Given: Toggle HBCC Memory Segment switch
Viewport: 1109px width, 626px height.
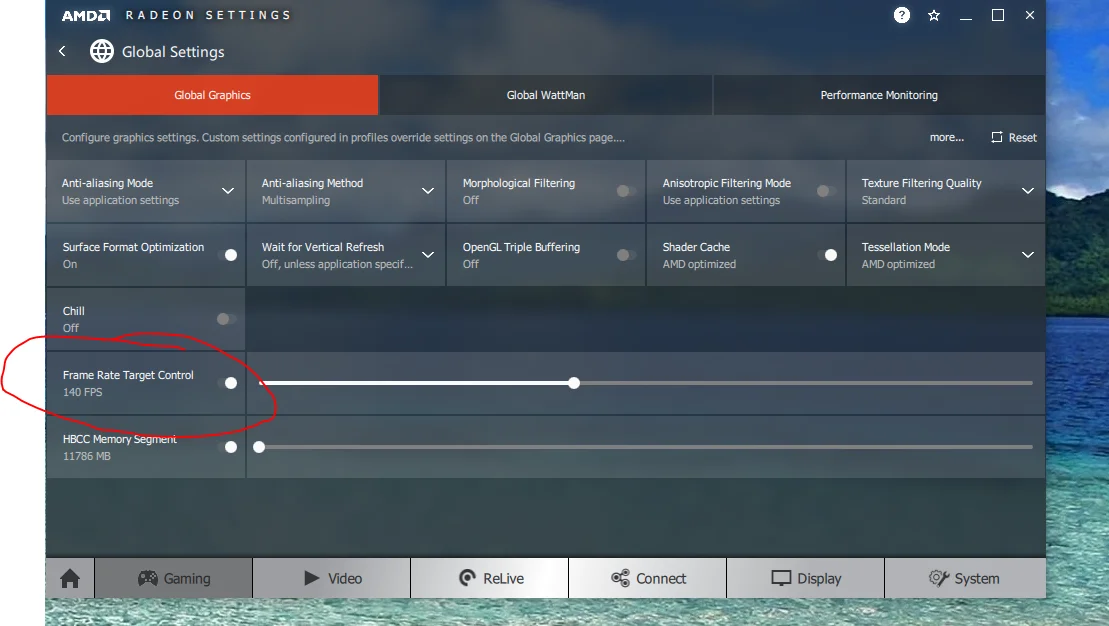Looking at the screenshot, I should tap(227, 447).
